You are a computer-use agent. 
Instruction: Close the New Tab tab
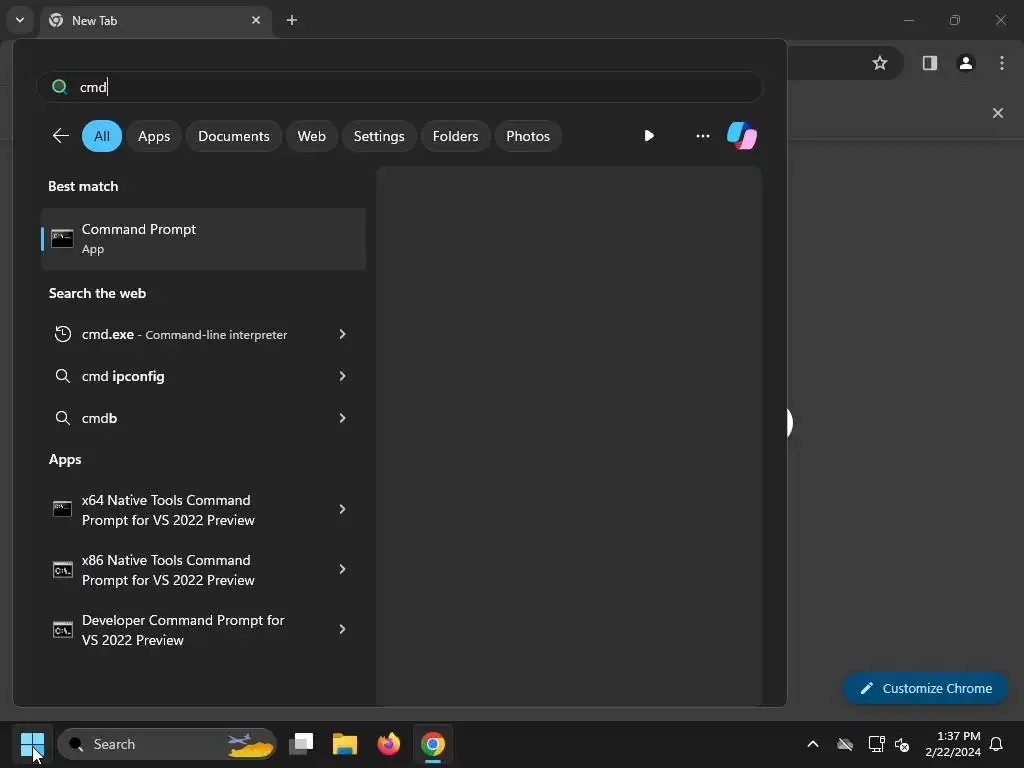(x=256, y=20)
